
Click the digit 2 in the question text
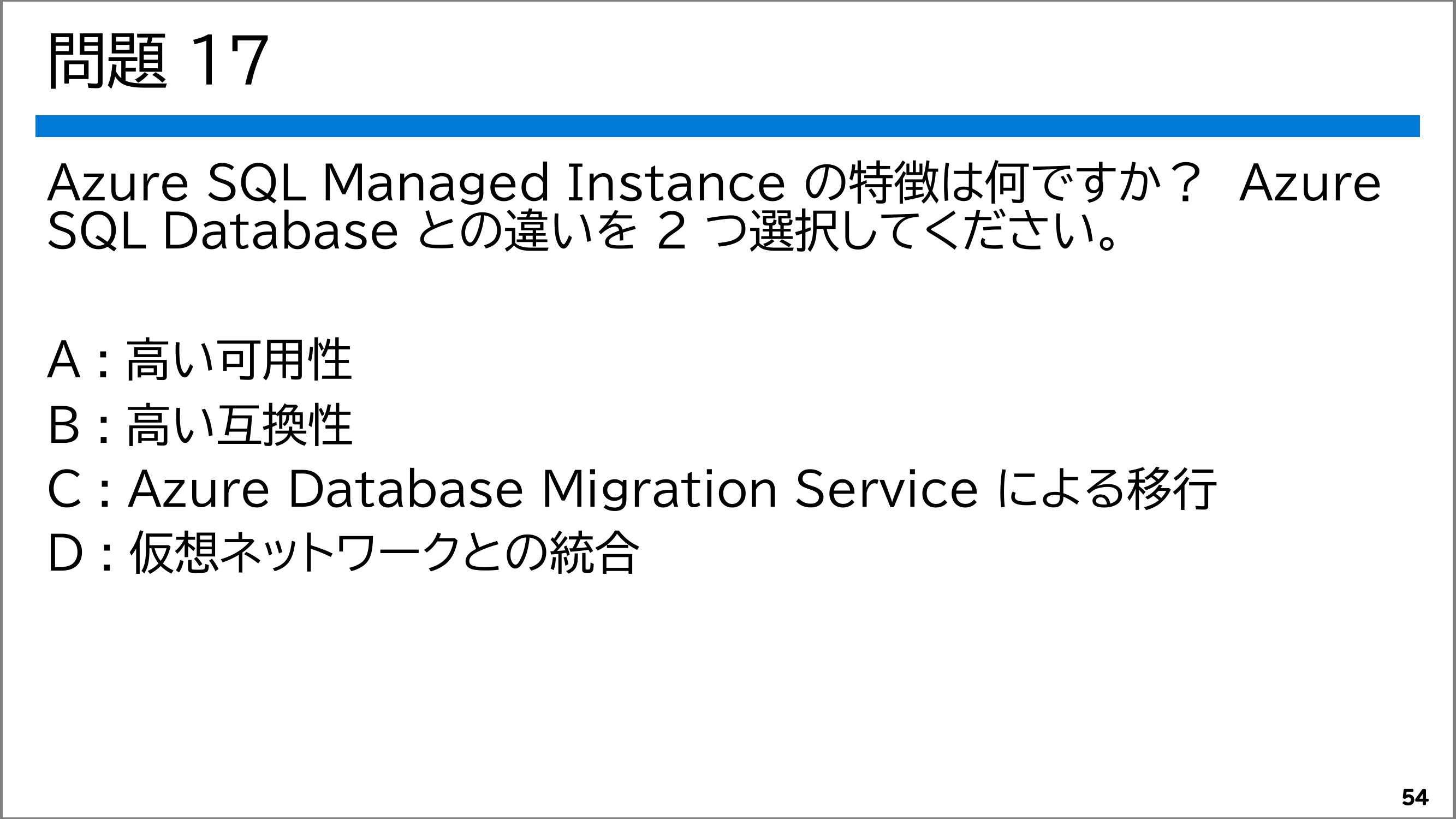pyautogui.click(x=671, y=231)
